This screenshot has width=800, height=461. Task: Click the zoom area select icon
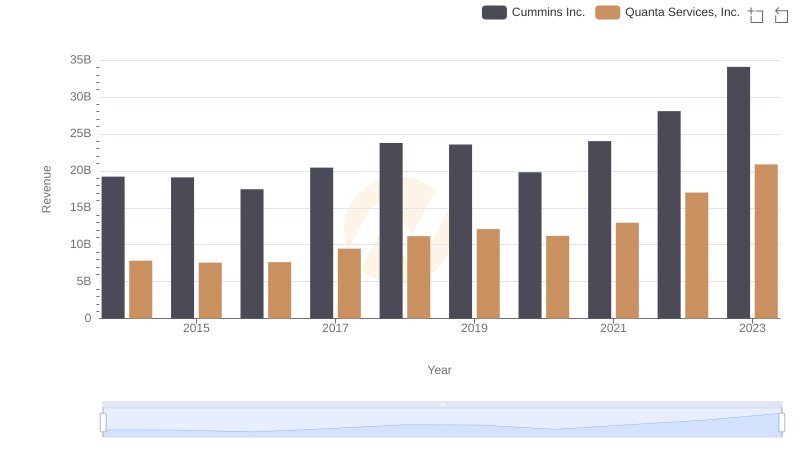[756, 15]
